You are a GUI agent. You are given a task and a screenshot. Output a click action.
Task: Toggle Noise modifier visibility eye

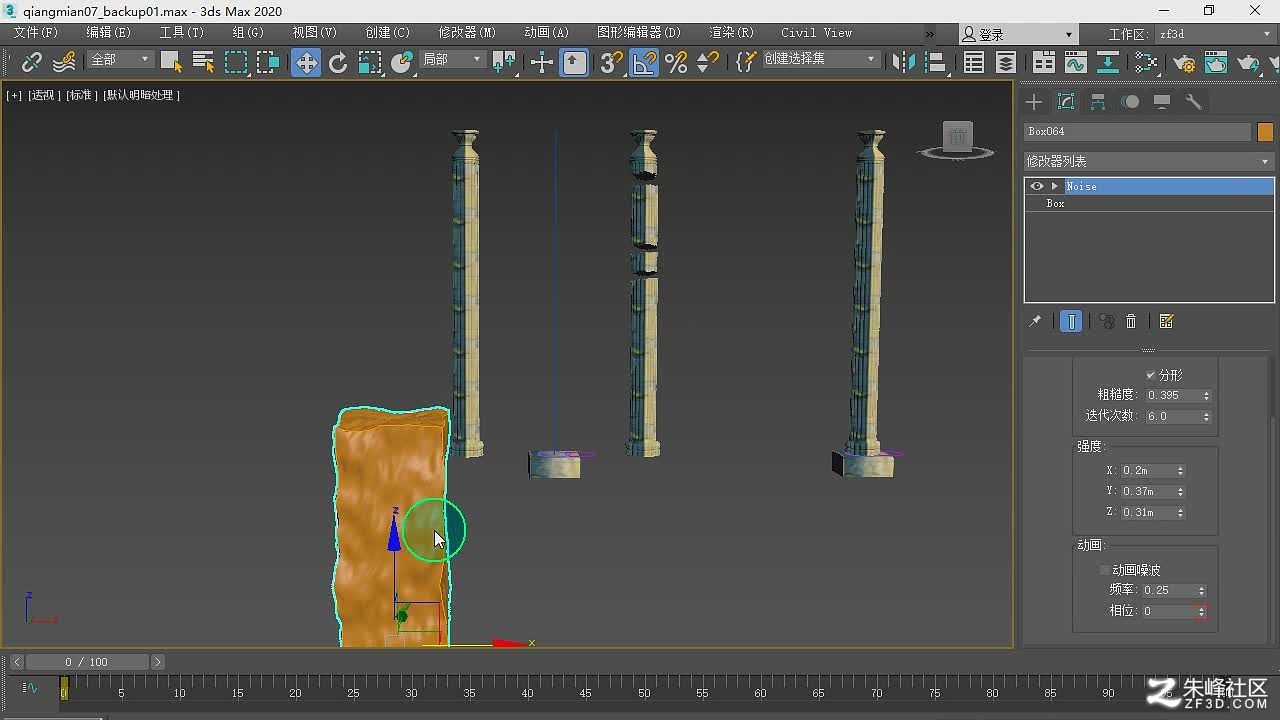pos(1037,186)
